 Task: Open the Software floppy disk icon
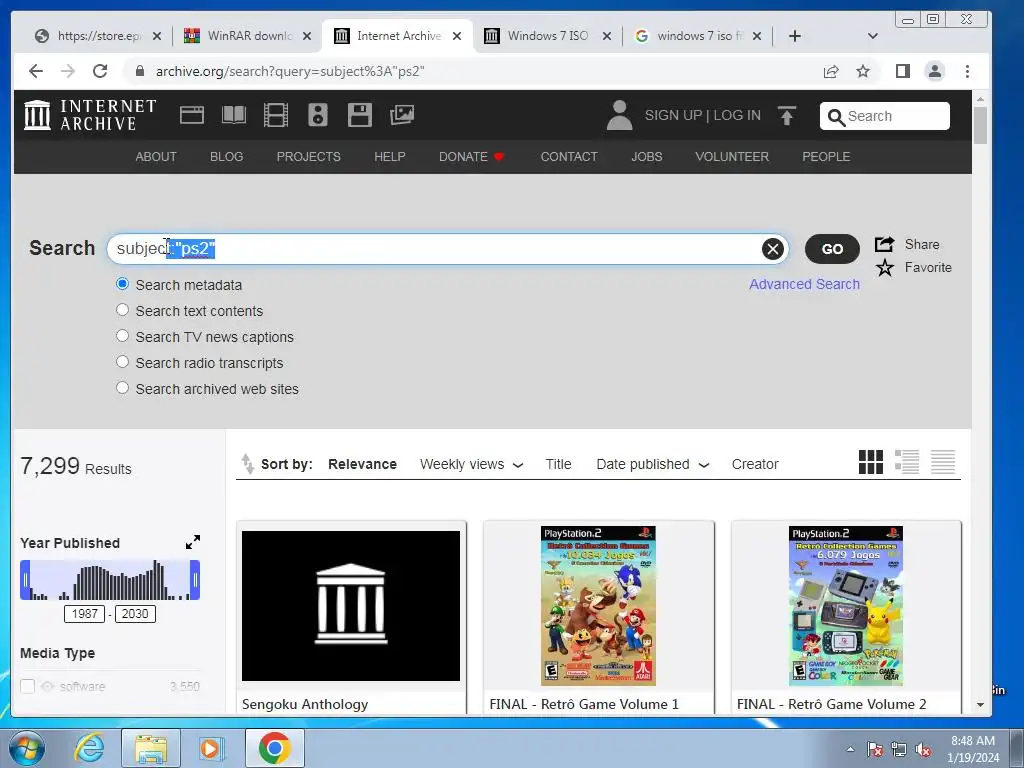[360, 115]
